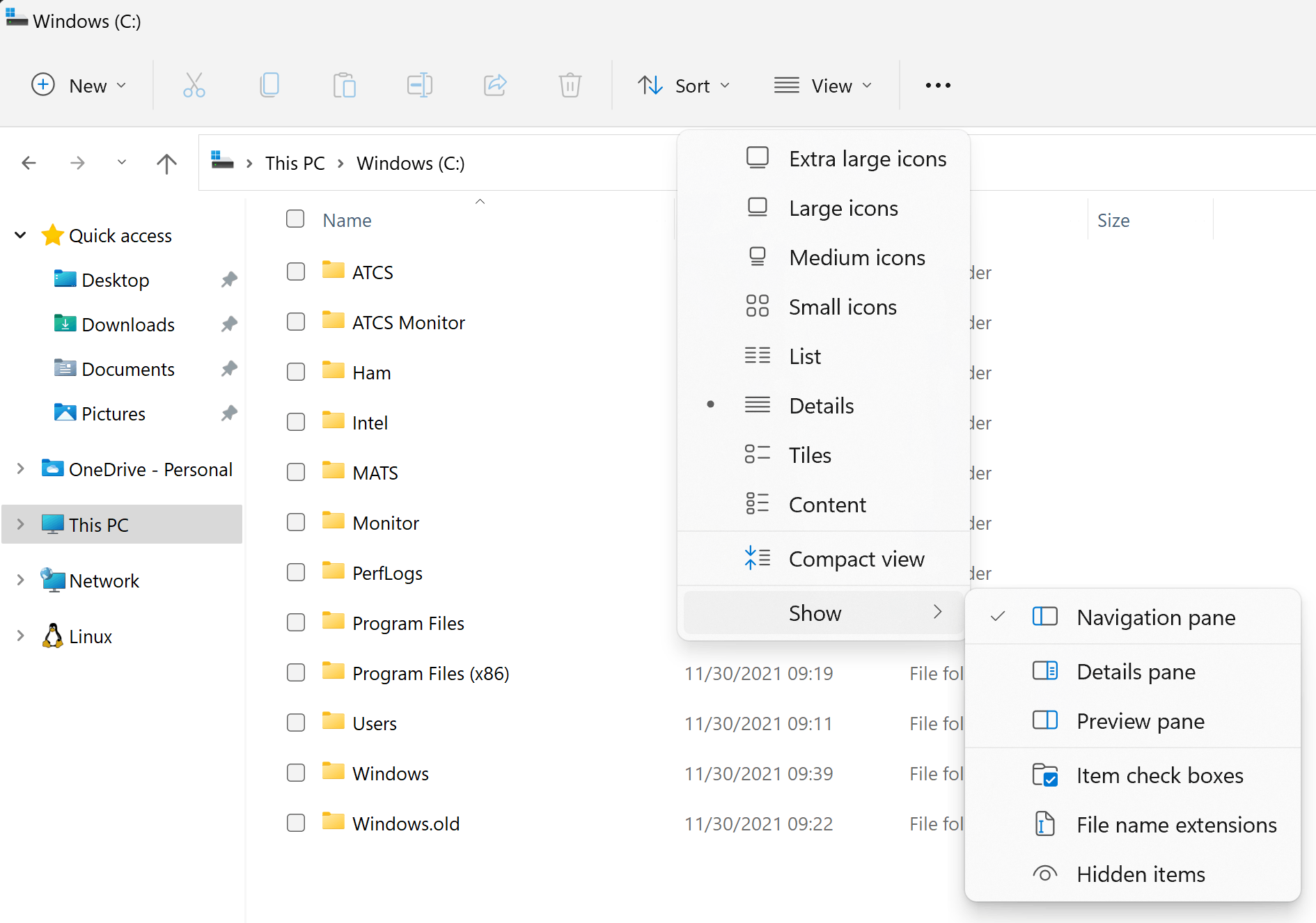Click the drive icon in address bar
Viewport: 1316px width, 923px height.
(222, 160)
